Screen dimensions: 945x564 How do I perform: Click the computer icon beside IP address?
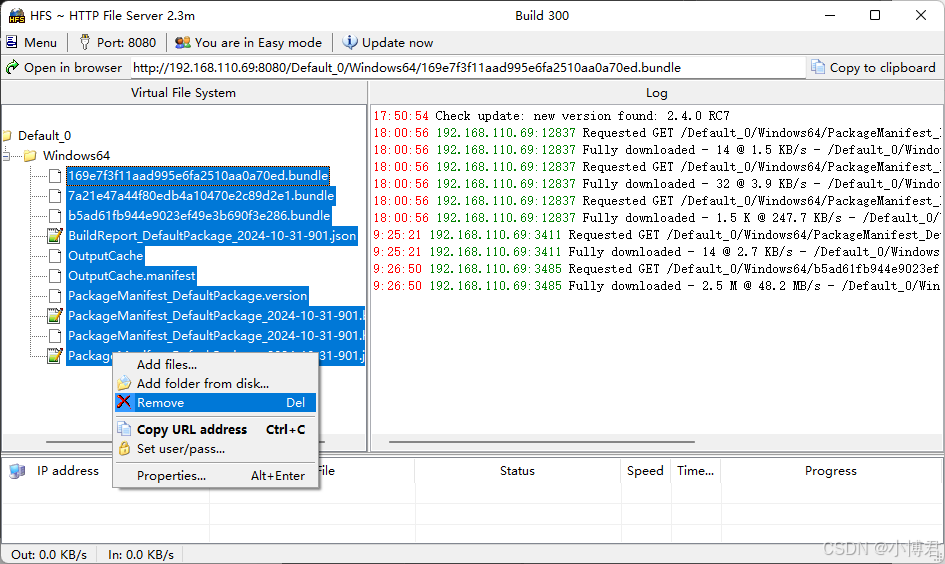(x=17, y=471)
